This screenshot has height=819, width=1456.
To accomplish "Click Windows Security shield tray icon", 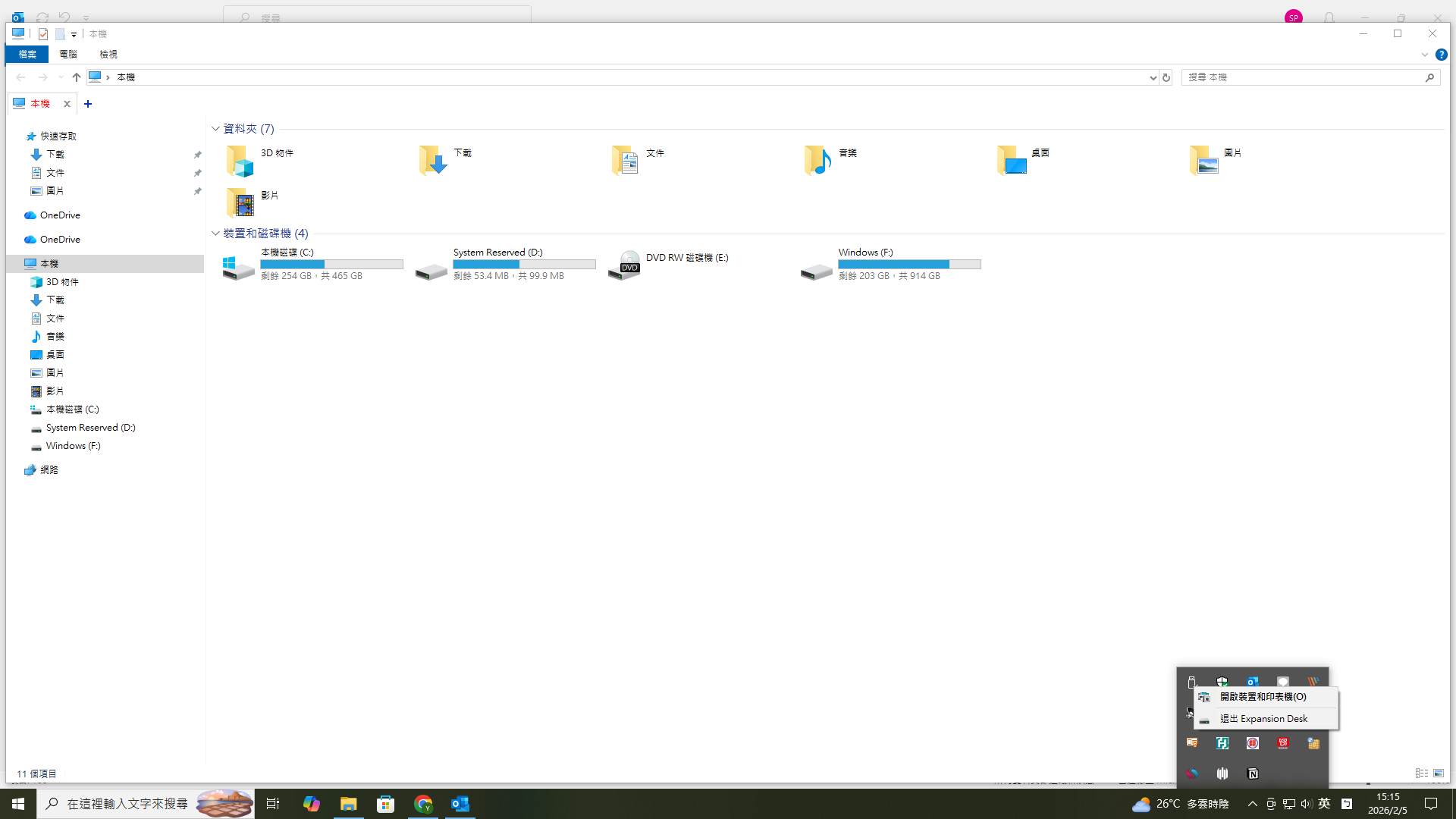I will [1222, 680].
